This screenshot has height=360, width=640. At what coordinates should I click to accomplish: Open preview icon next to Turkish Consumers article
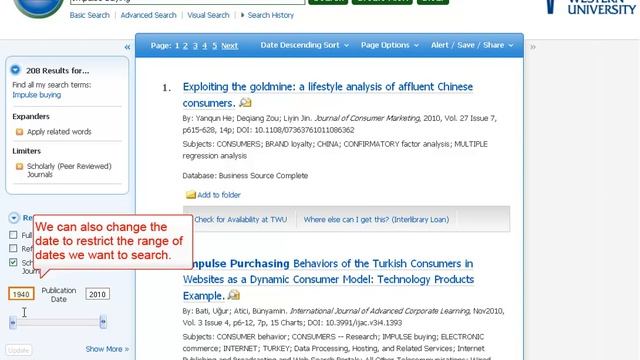click(233, 295)
